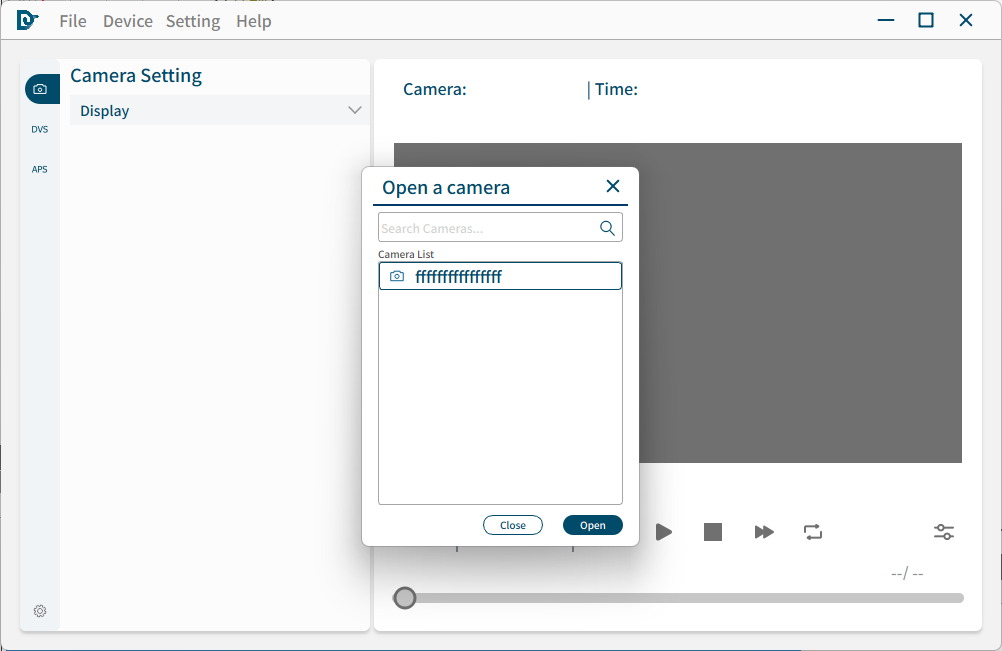Open the gear settings icon at bottom left
Image resolution: width=1002 pixels, height=651 pixels.
40,611
